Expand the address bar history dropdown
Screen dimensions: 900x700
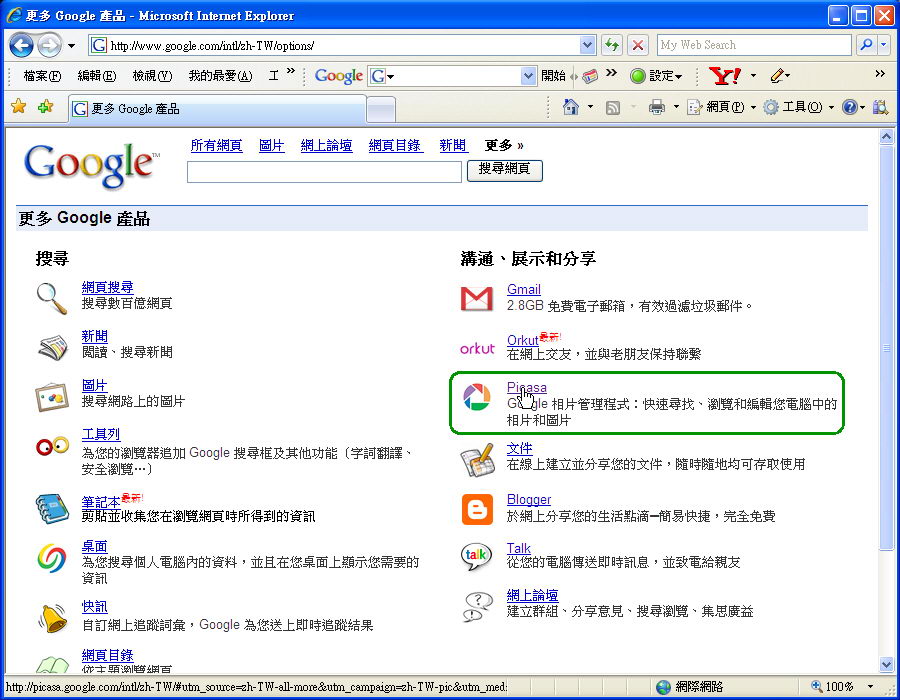tap(587, 45)
